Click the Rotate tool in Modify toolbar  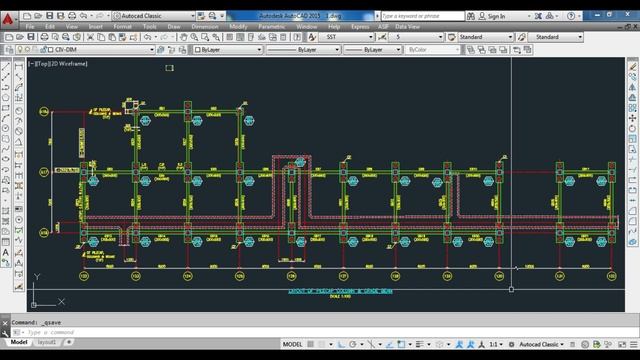(x=632, y=129)
